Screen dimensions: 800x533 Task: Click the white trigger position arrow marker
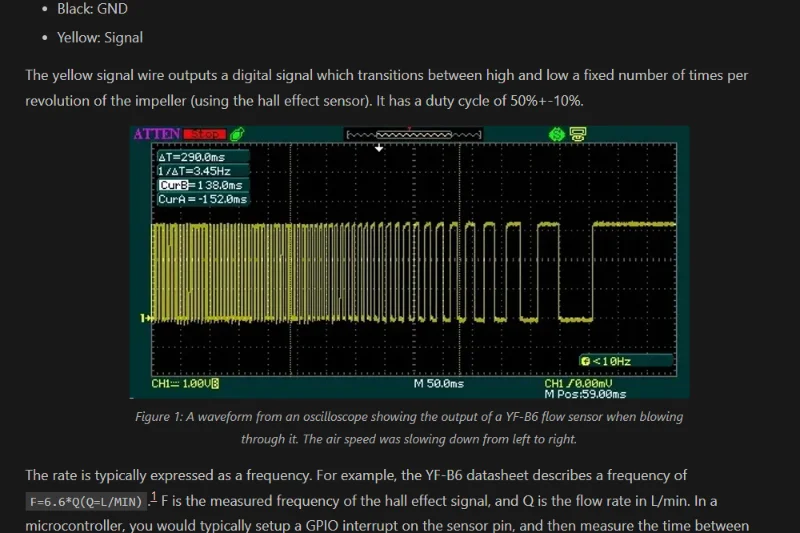379,148
